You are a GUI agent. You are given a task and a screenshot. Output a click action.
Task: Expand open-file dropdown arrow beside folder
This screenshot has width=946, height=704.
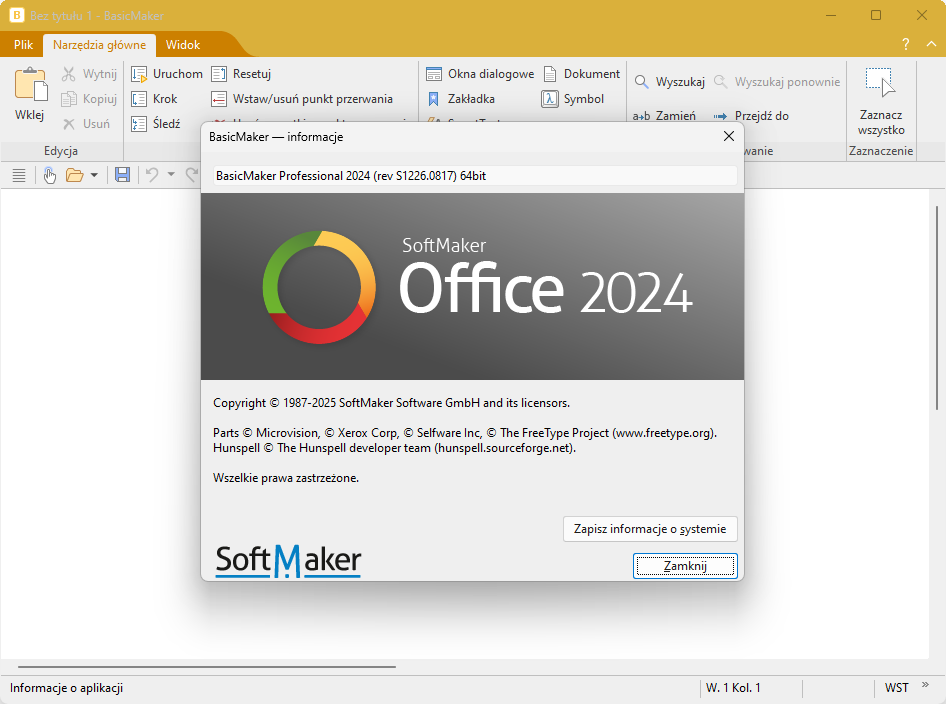(94, 176)
